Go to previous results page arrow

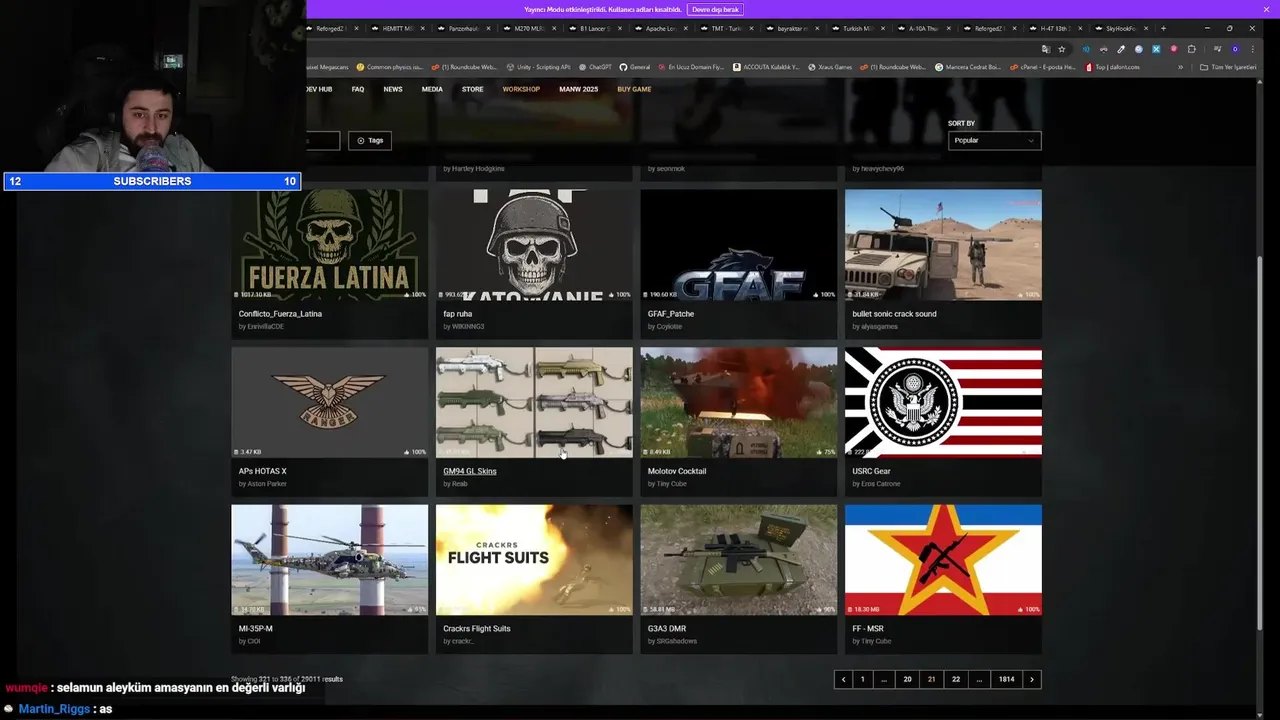click(x=843, y=679)
